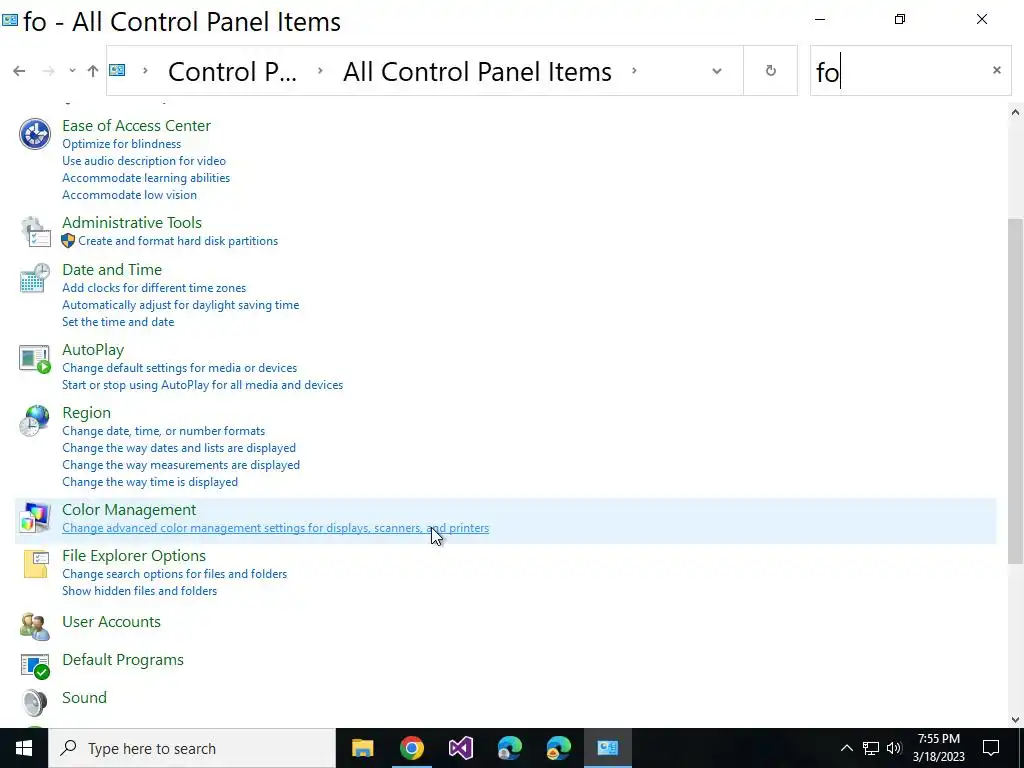Open Windows Start menu
The height and width of the screenshot is (768, 1024).
point(24,748)
